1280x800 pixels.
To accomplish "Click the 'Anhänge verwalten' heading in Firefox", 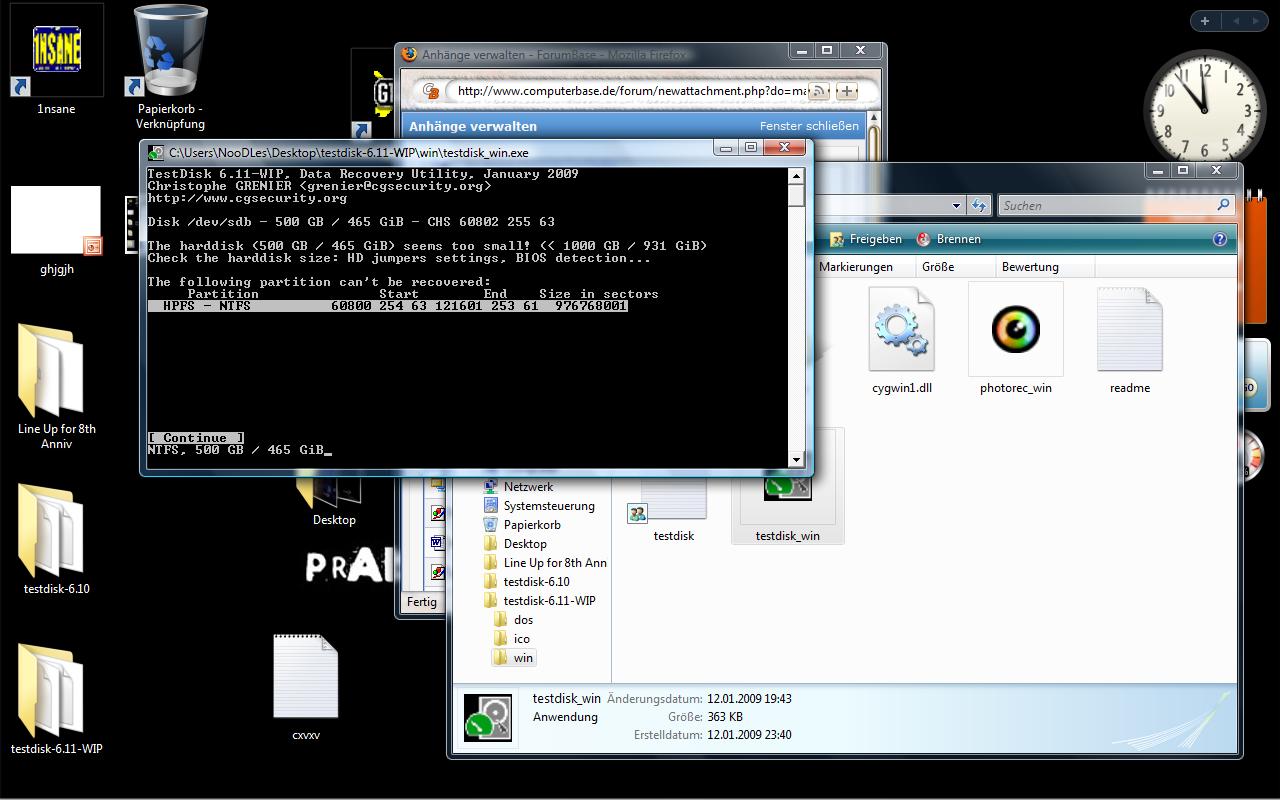I will (x=473, y=126).
